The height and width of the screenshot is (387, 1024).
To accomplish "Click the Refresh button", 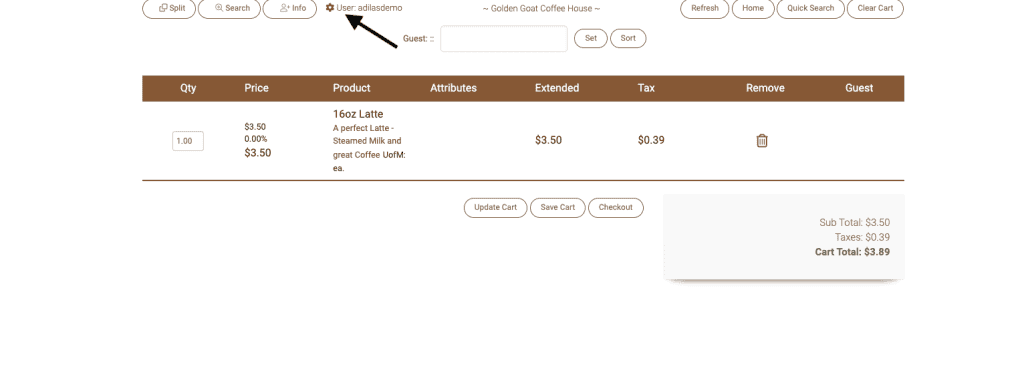I will [x=705, y=8].
